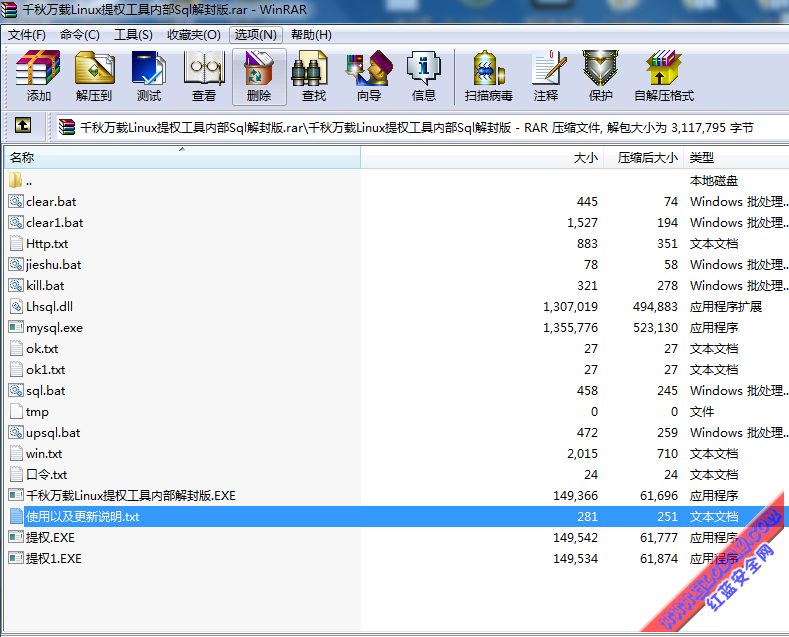Select the 提权1.EXE file icon
This screenshot has height=637, width=789.
coord(16,558)
